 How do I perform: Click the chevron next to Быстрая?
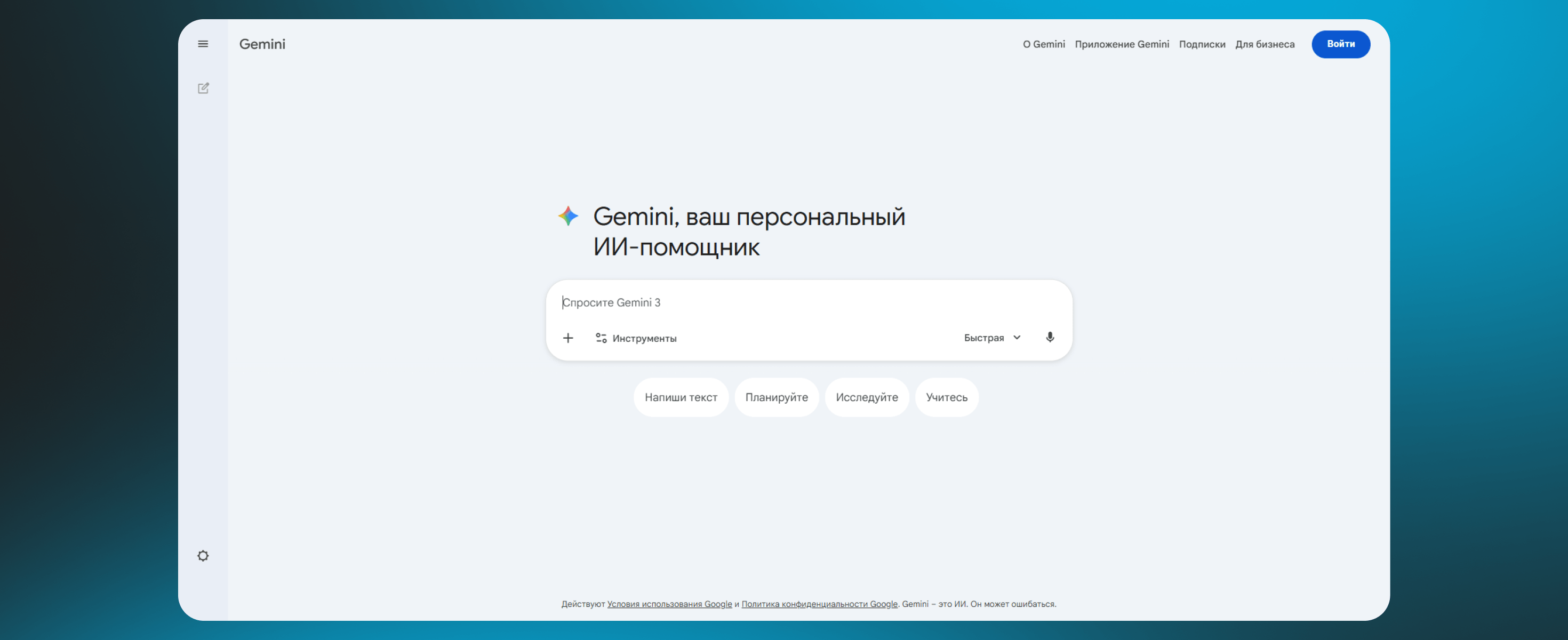(1017, 338)
